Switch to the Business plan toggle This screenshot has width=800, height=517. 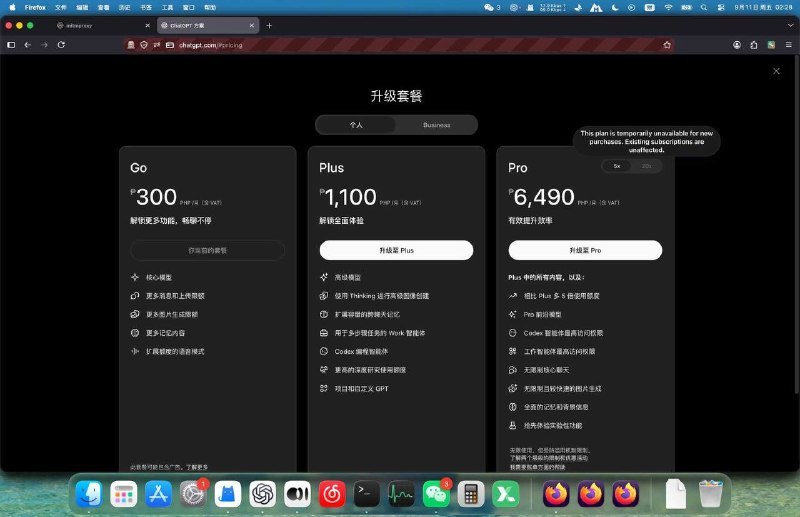coord(436,125)
